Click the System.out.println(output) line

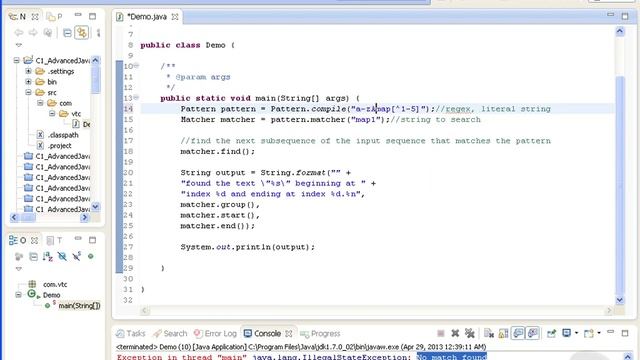tap(248, 247)
